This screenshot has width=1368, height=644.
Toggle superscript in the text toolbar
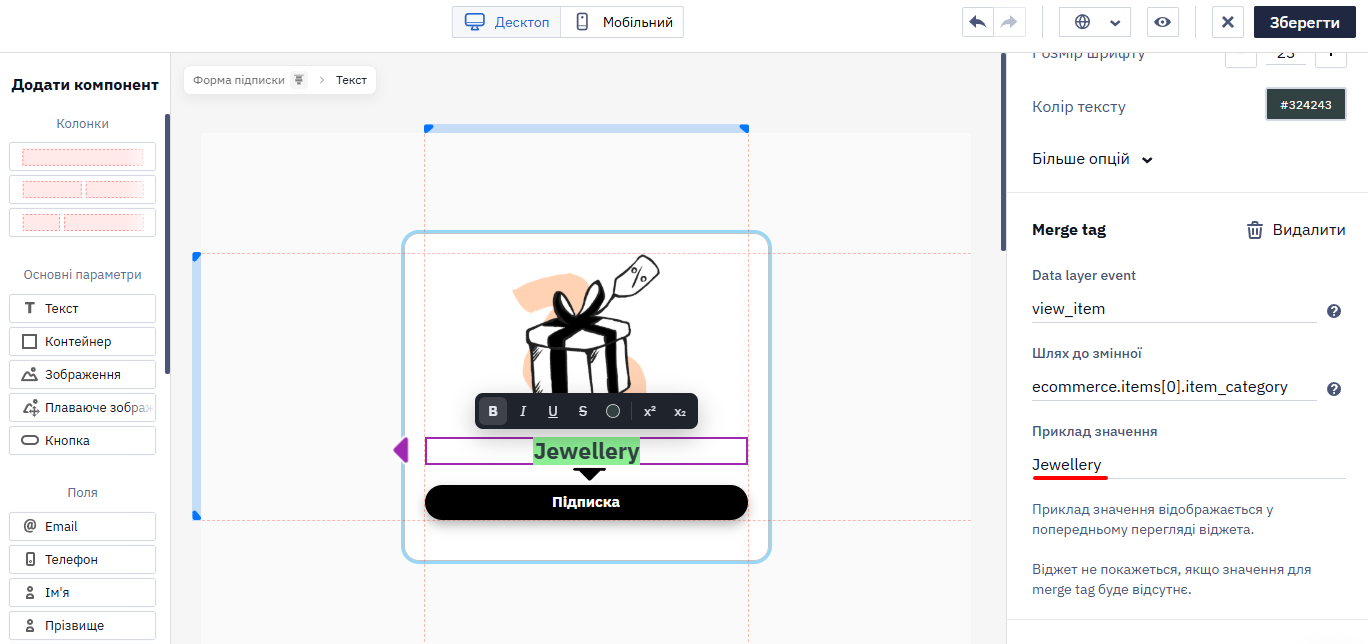coord(650,411)
